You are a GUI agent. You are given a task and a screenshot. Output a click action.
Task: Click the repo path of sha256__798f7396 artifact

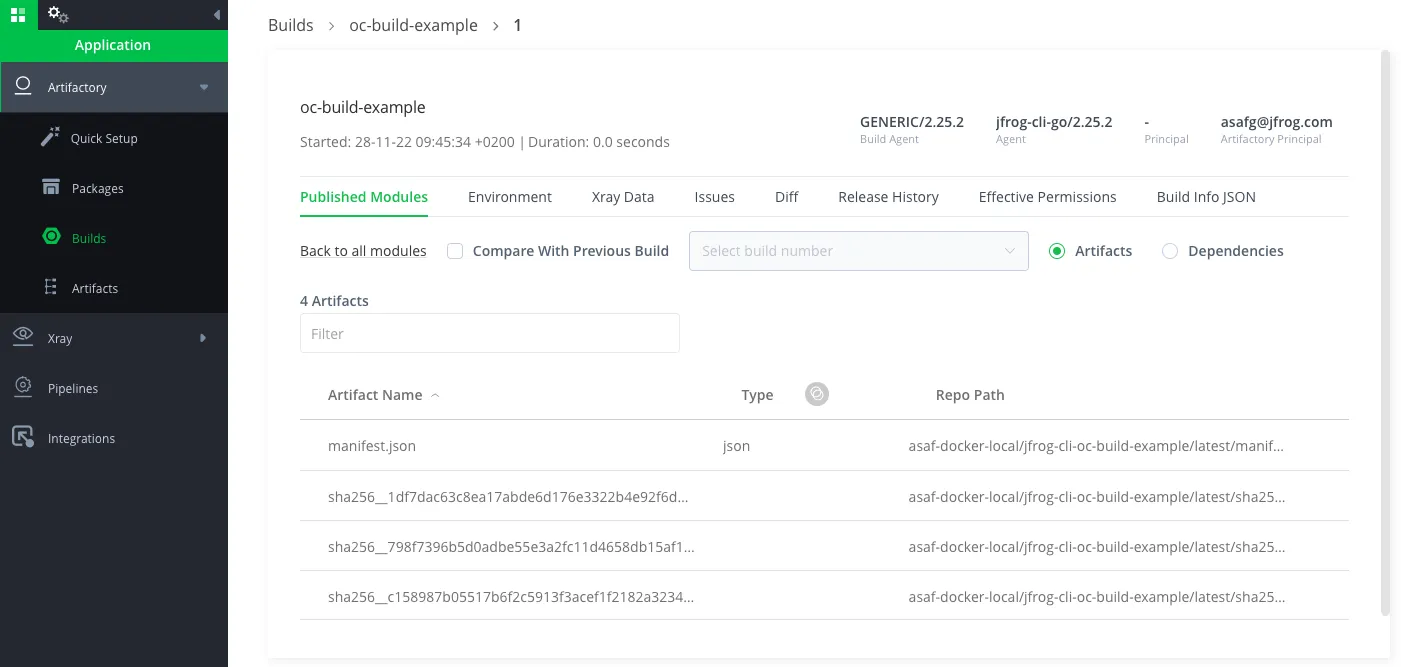(x=1097, y=547)
